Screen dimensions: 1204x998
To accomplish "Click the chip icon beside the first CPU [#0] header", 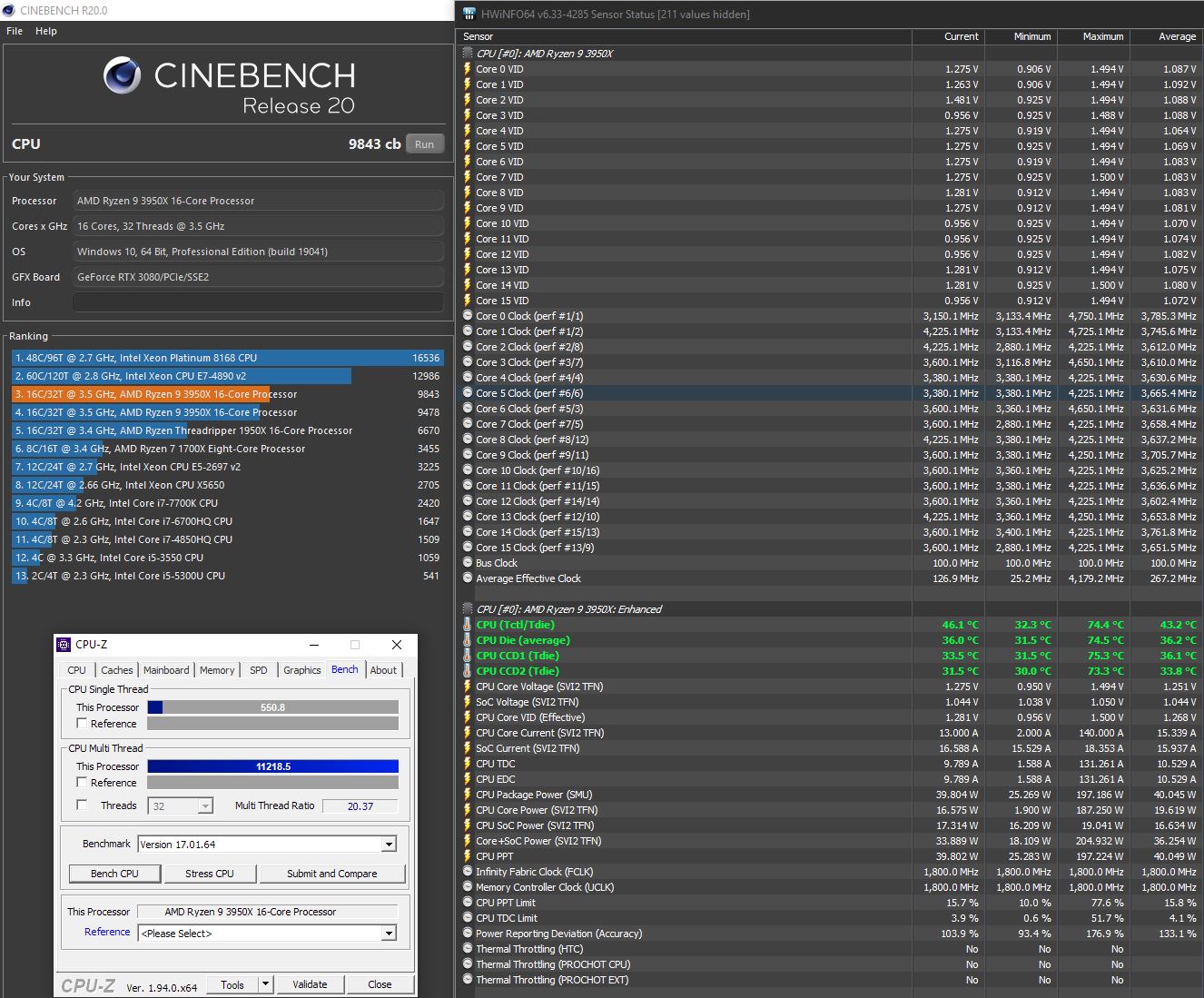I will (x=468, y=54).
